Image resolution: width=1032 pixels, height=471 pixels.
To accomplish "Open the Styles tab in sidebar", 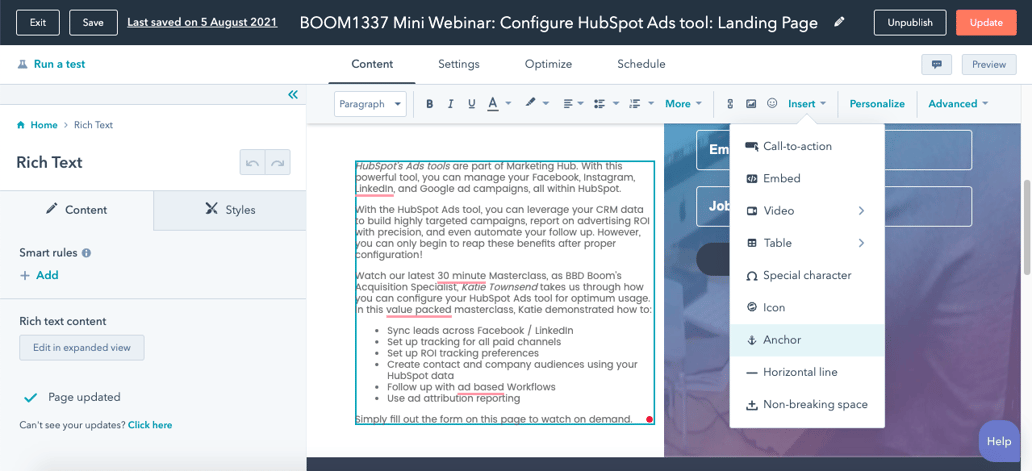I will tap(230, 211).
